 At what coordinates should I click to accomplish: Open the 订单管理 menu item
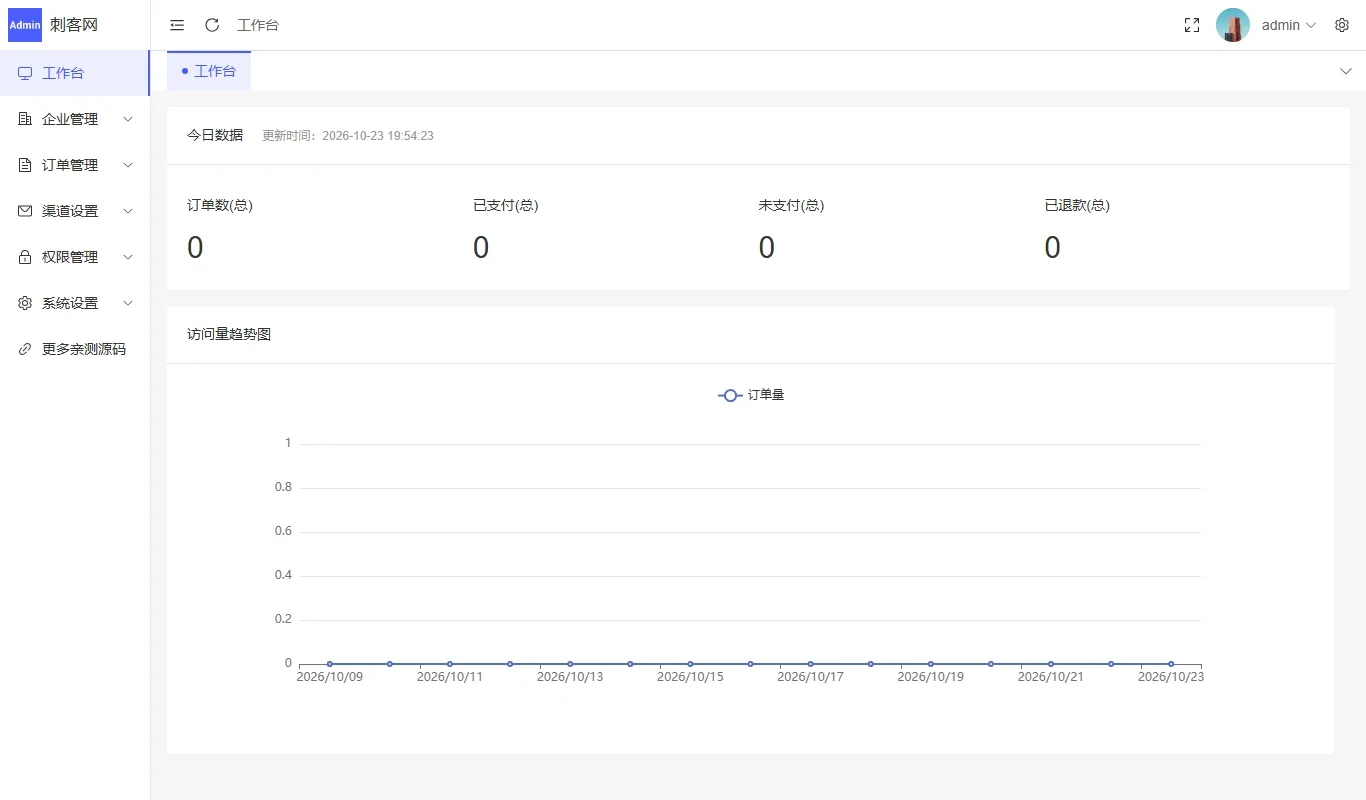(75, 165)
